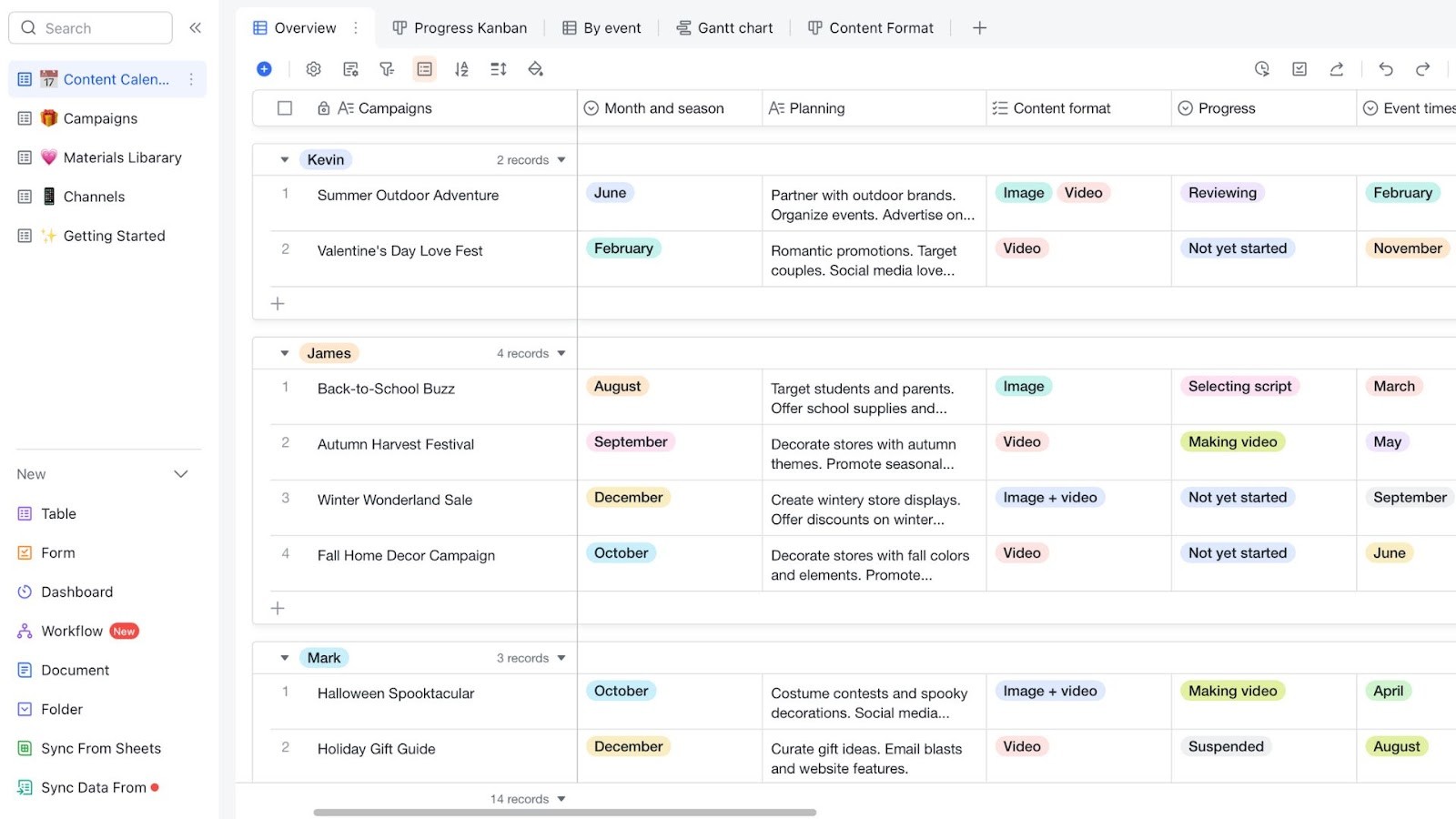Viewport: 1456px width, 819px height.
Task: Click the blue plus new record icon
Action: point(265,68)
